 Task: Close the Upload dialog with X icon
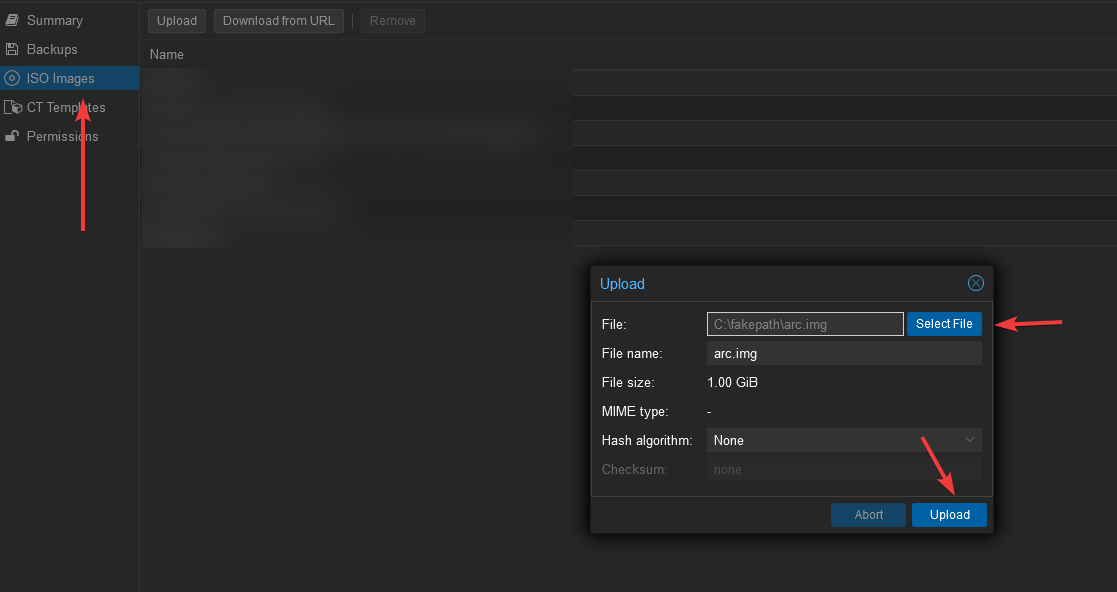975,283
